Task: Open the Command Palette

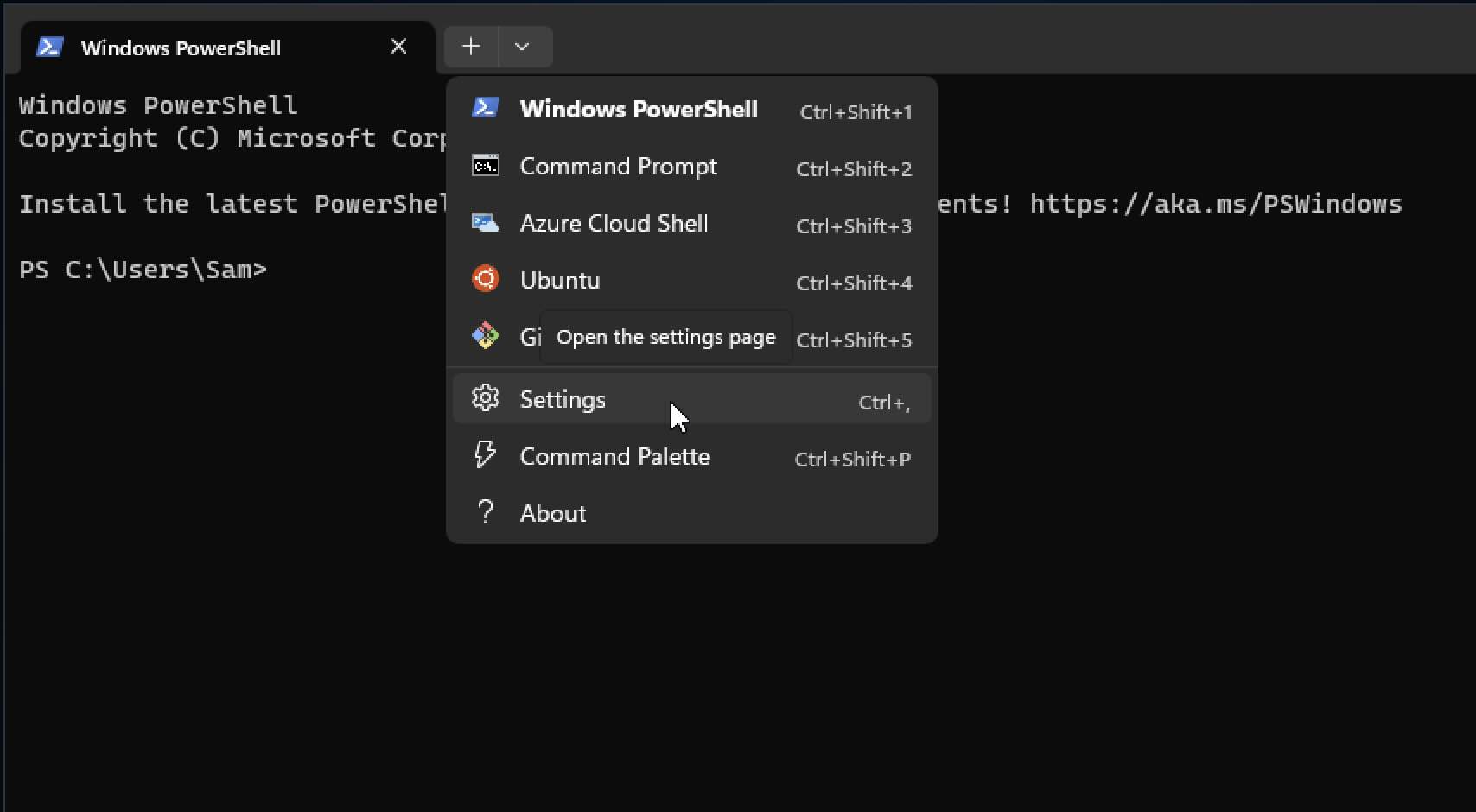Action: (x=615, y=456)
